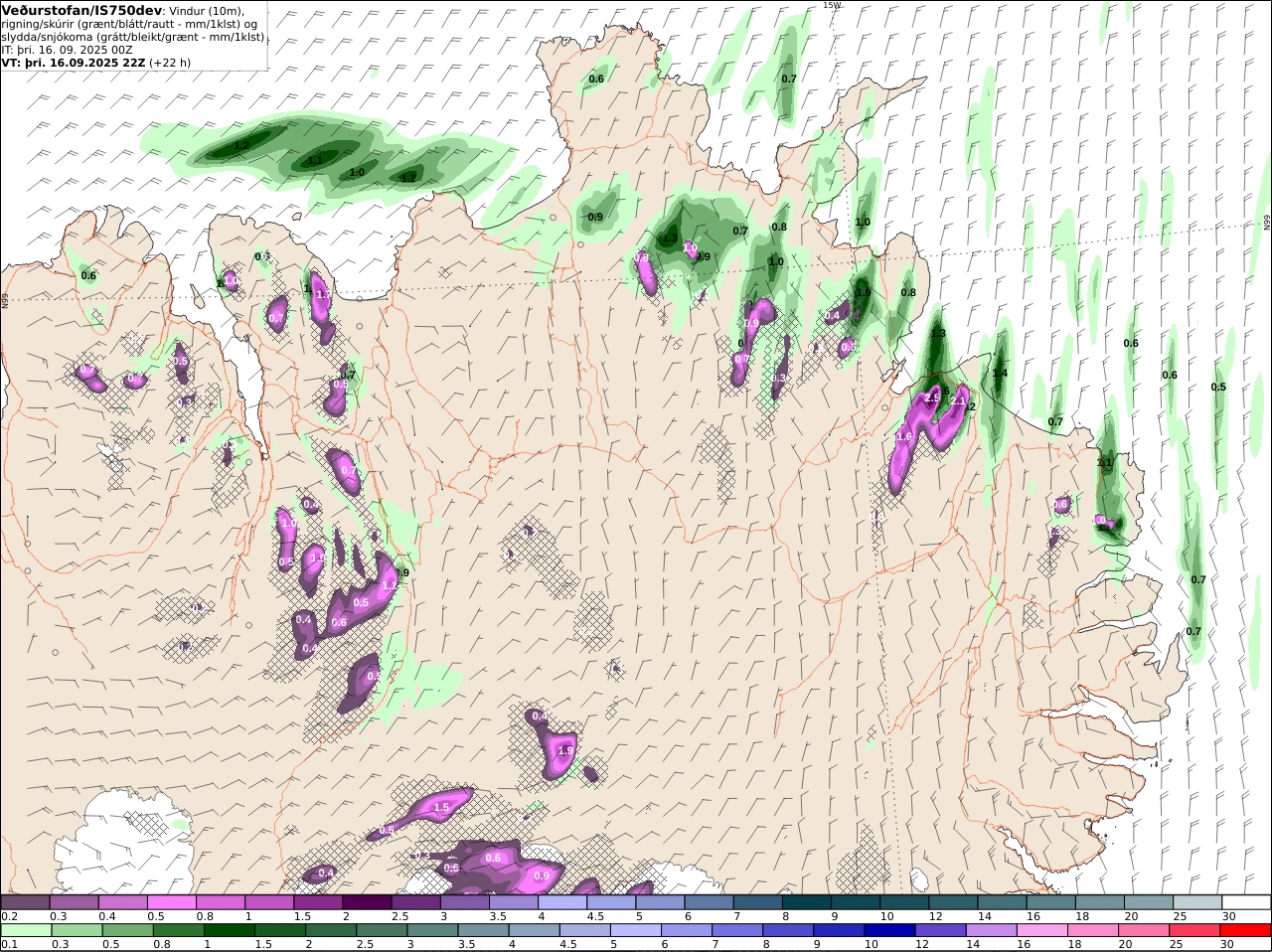Viewport: 1272px width, 952px height.
Task: Pick the 0.8 swatch in the lower rain legend
Action: tap(178, 931)
